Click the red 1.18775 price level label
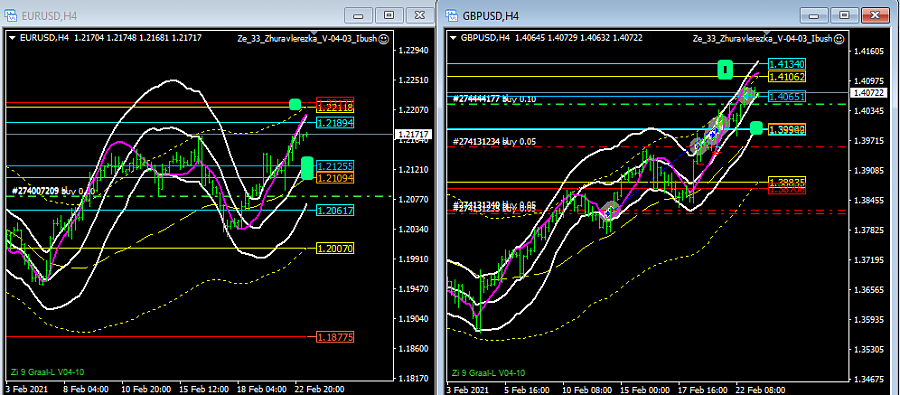The image size is (900, 395). tap(335, 337)
